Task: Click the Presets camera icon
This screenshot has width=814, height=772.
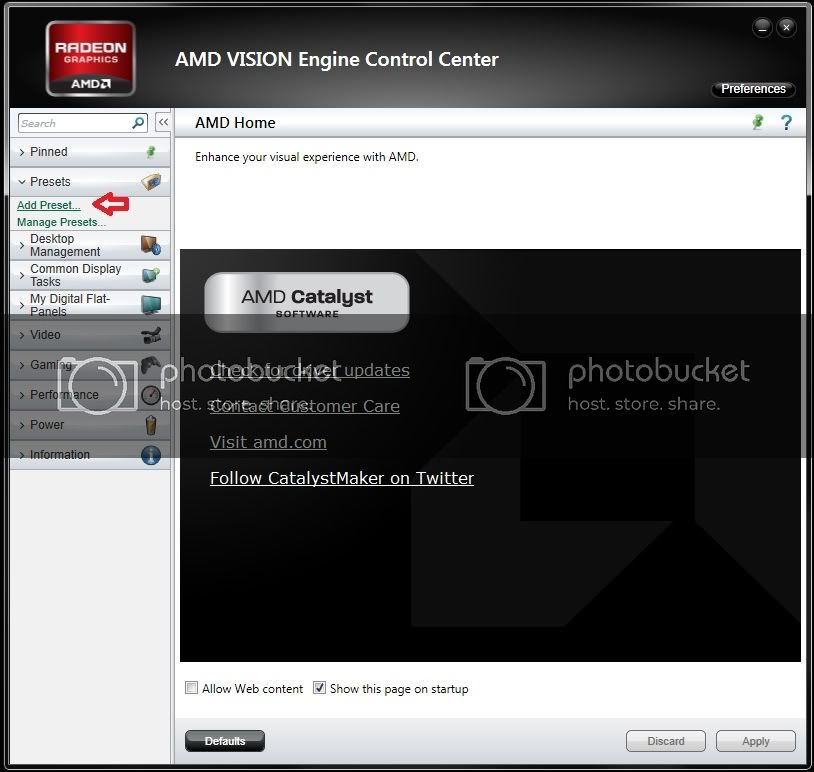Action: [x=151, y=182]
